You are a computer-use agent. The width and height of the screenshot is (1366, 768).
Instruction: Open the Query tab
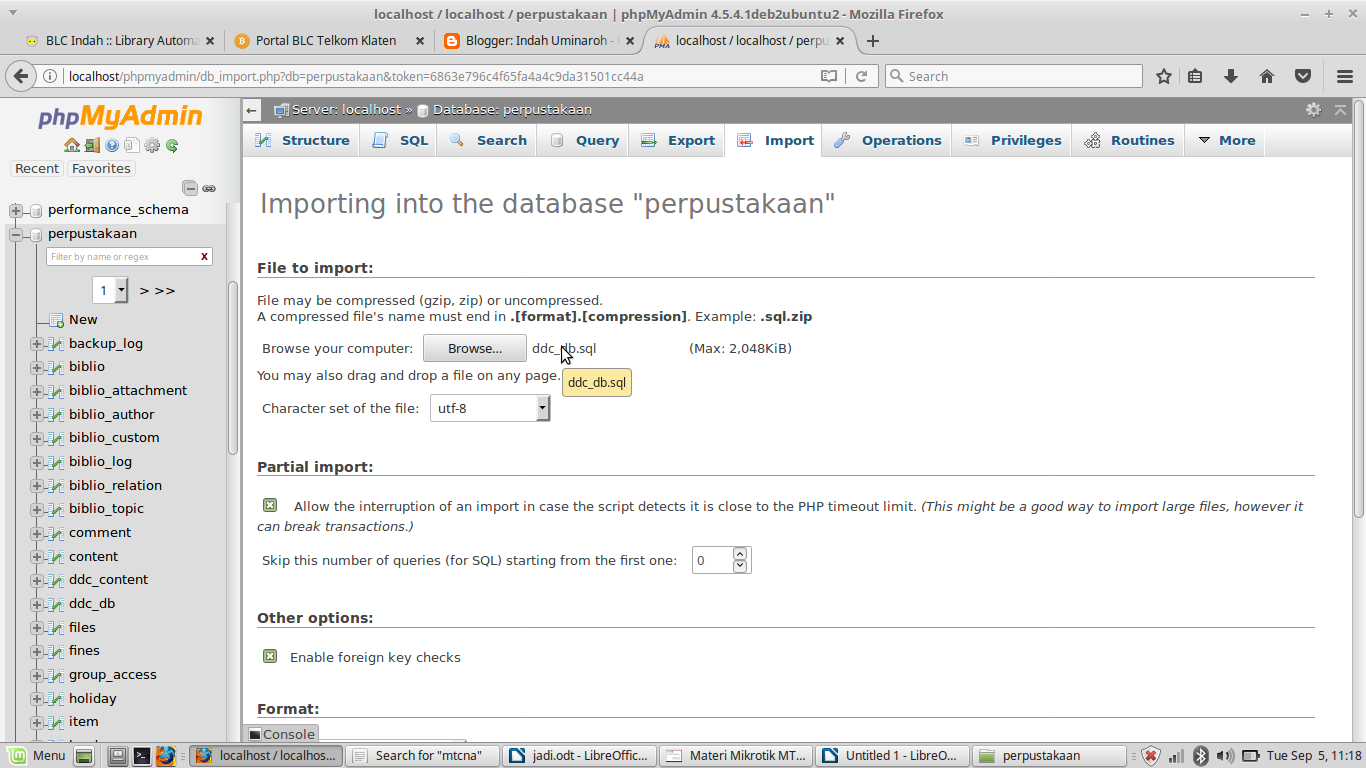[x=584, y=141]
